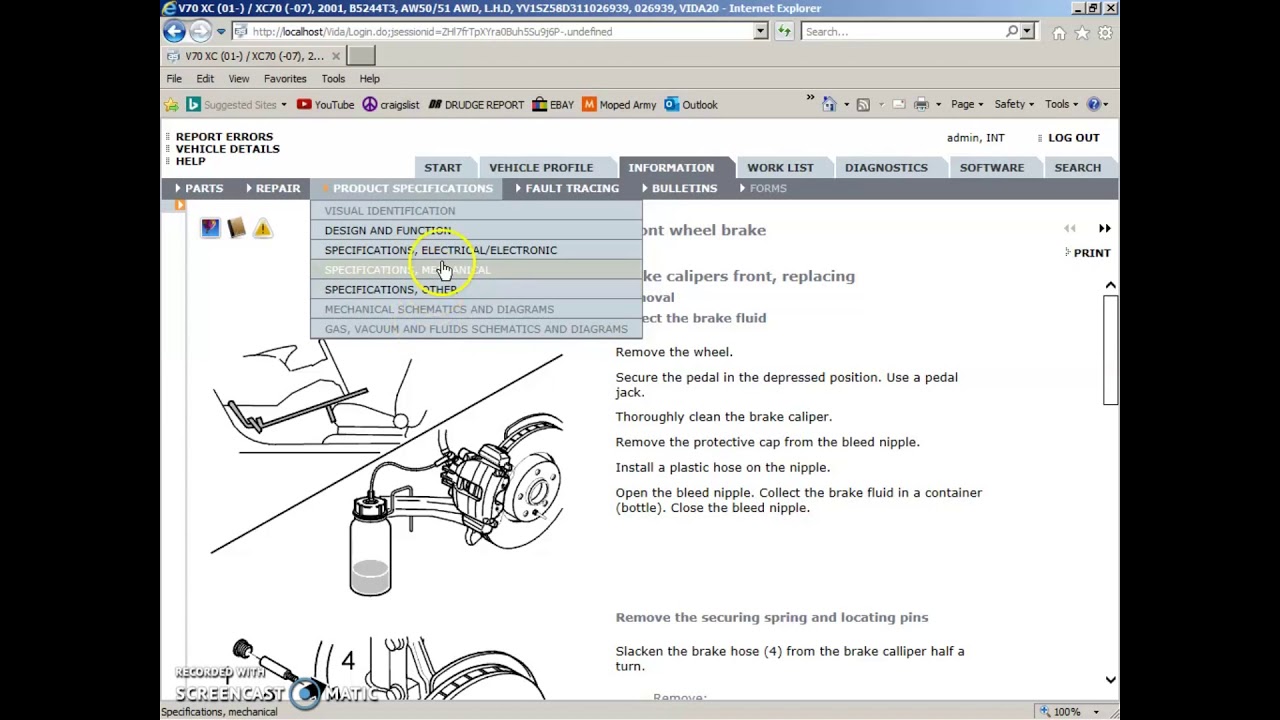The image size is (1280, 720).
Task: Refresh the page using the address bar refresh icon
Action: tap(784, 31)
